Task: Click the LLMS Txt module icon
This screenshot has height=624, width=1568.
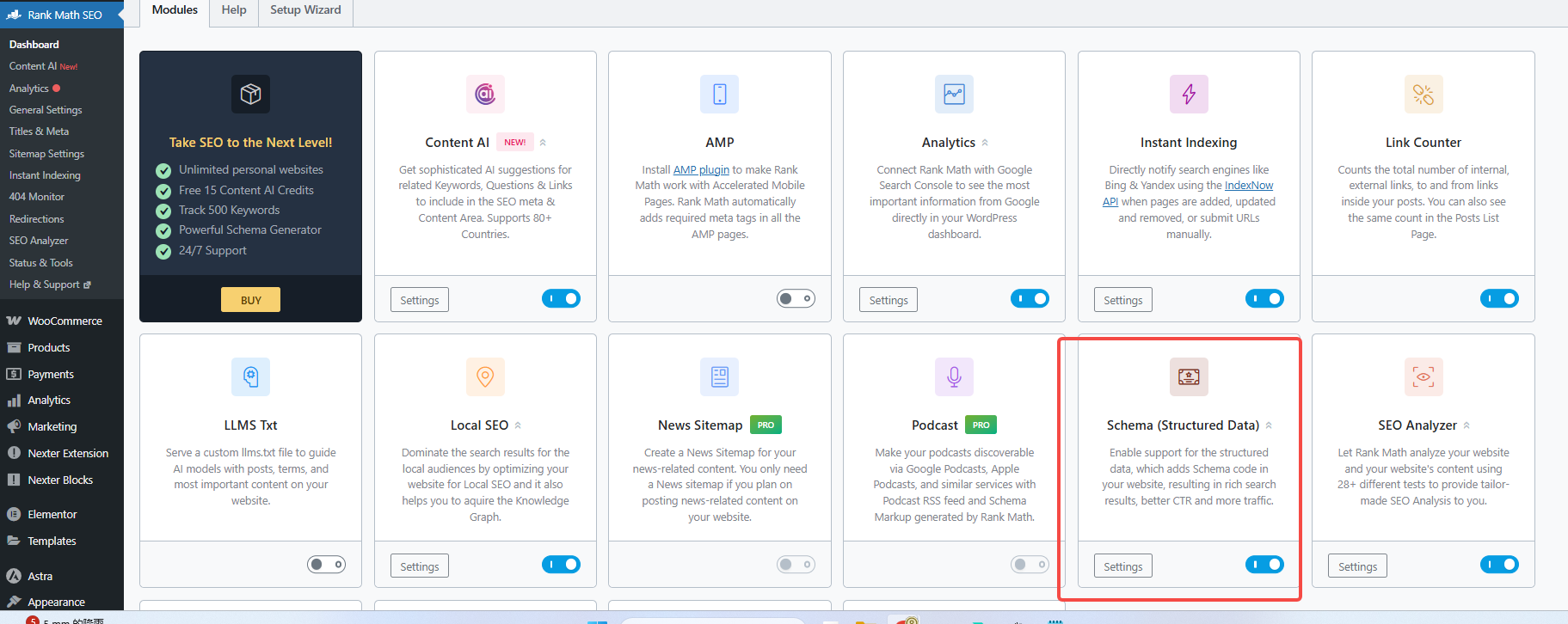Action: (x=250, y=376)
